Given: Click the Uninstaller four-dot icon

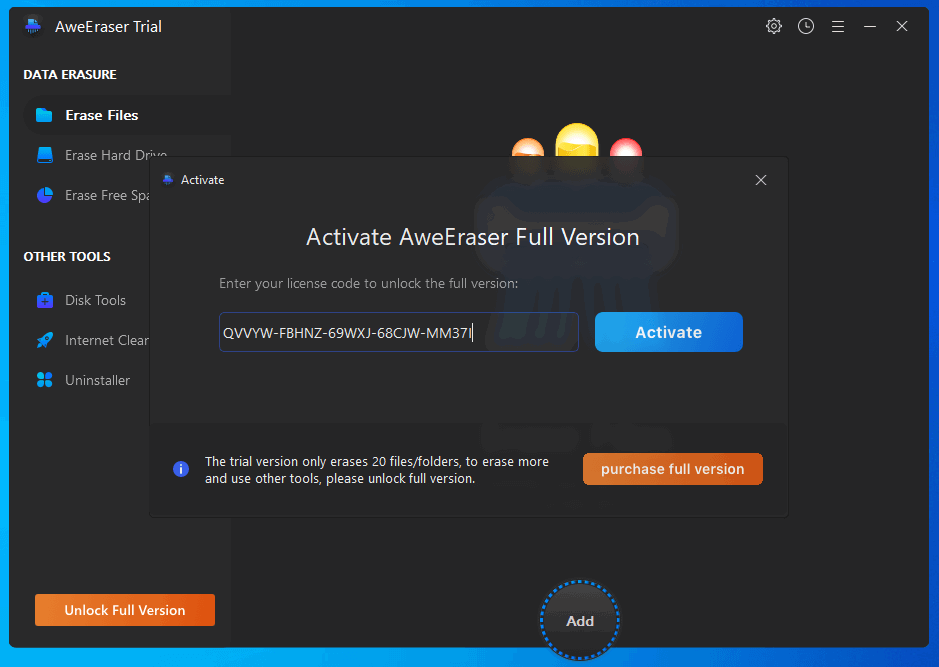Looking at the screenshot, I should [x=45, y=380].
